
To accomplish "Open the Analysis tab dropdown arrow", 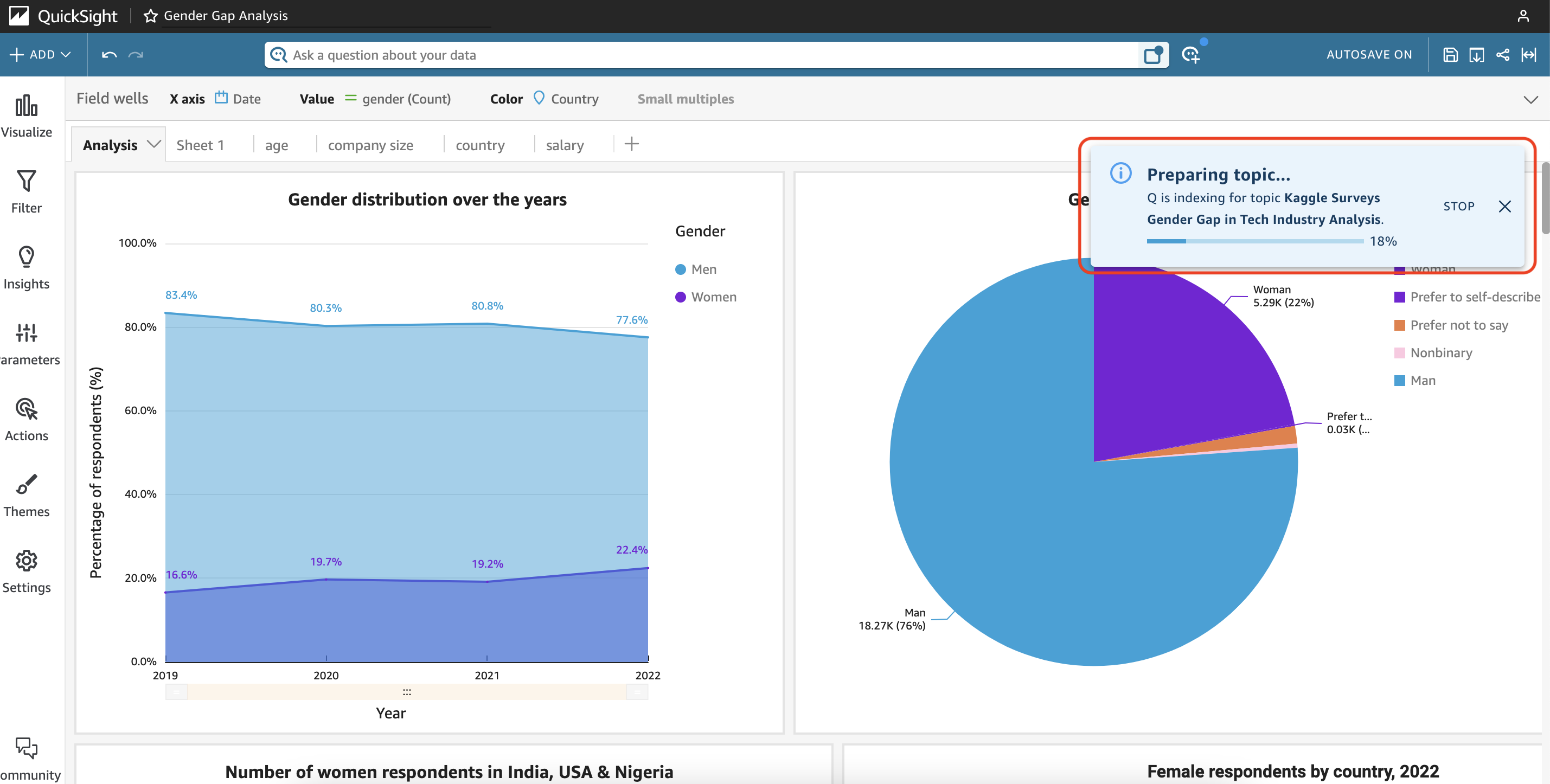I will coord(154,144).
